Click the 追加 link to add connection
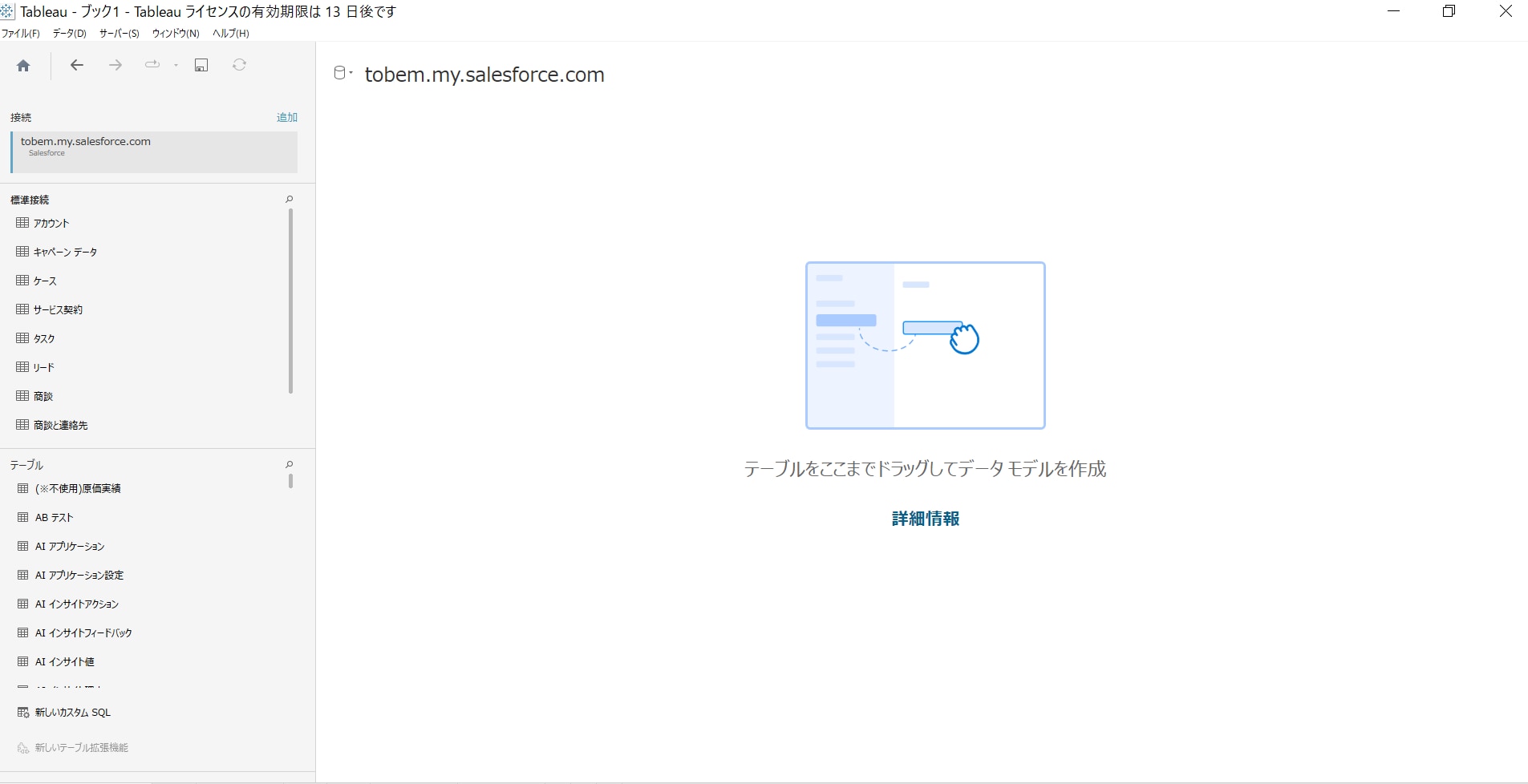 pyautogui.click(x=286, y=118)
